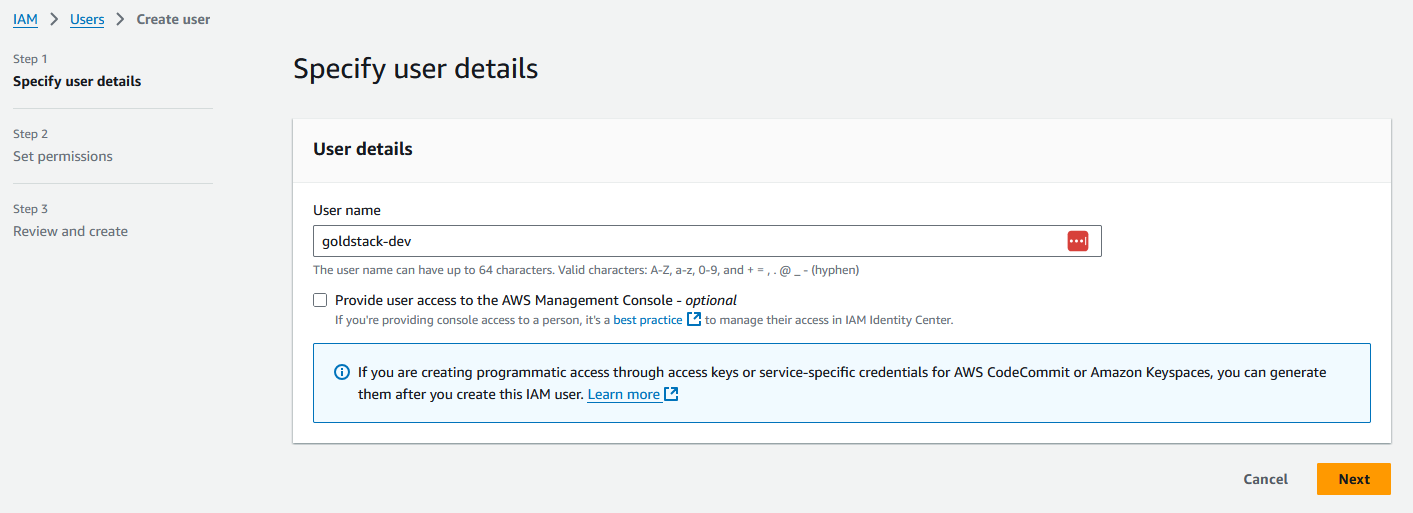Click the breadcrumb chevron after IAM
The image size is (1413, 513).
[54, 19]
